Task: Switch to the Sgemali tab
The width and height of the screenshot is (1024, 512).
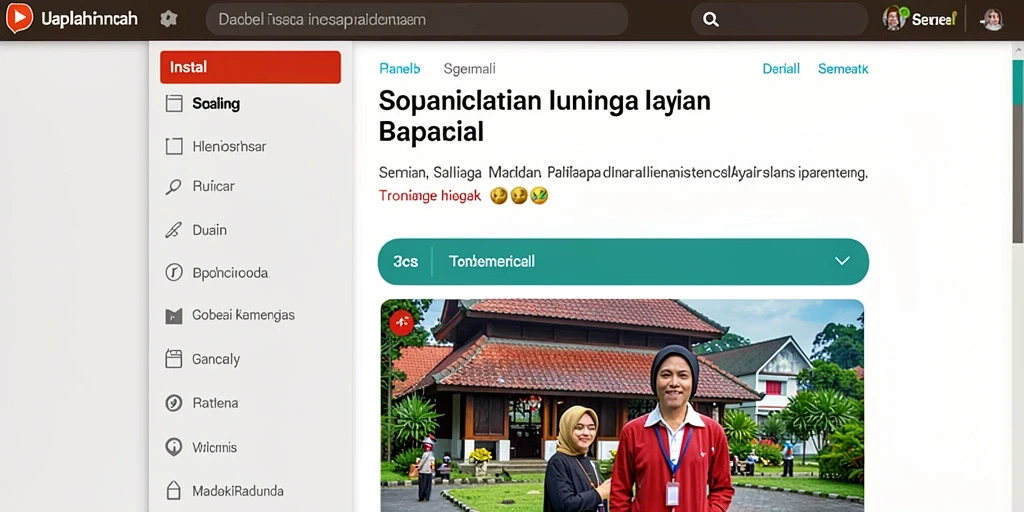Action: 470,69
